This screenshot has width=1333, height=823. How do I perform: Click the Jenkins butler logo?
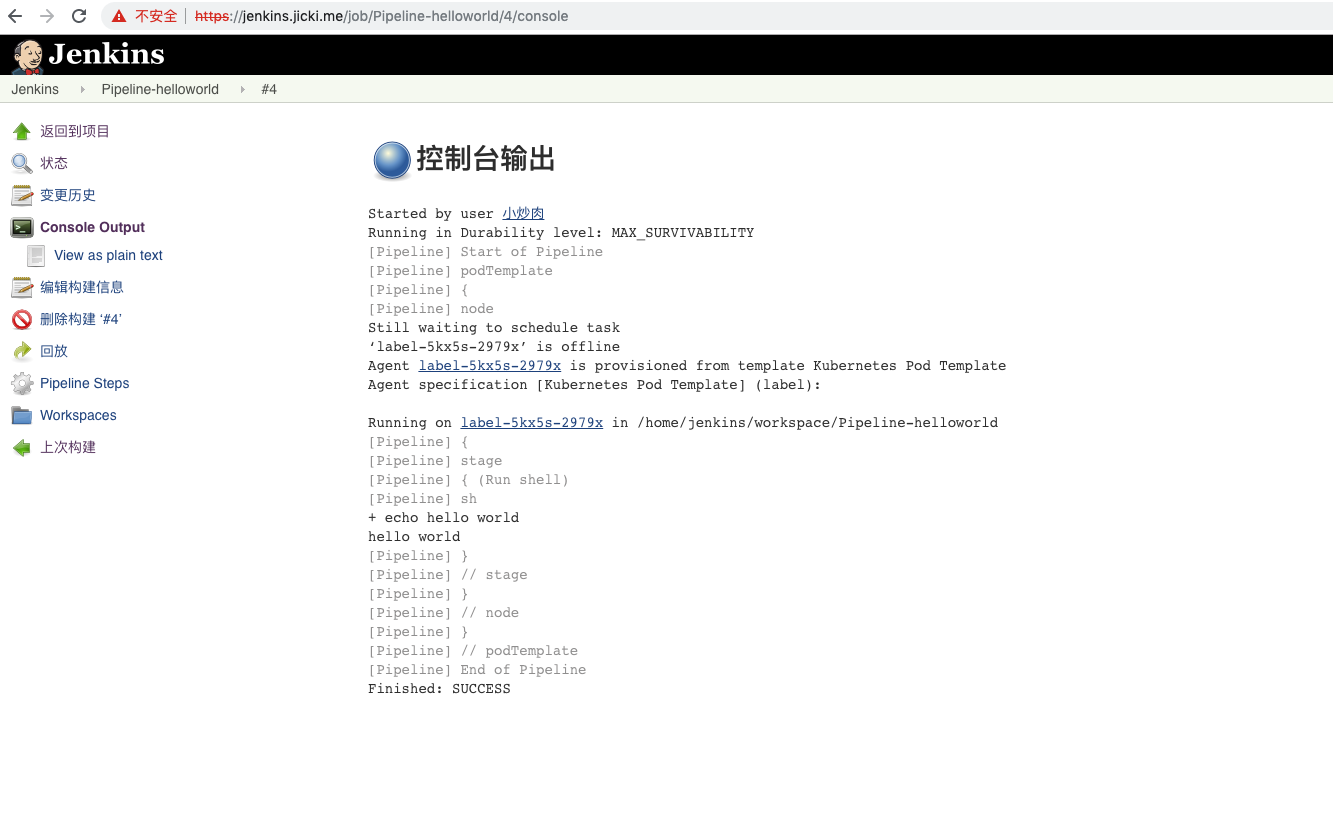27,54
